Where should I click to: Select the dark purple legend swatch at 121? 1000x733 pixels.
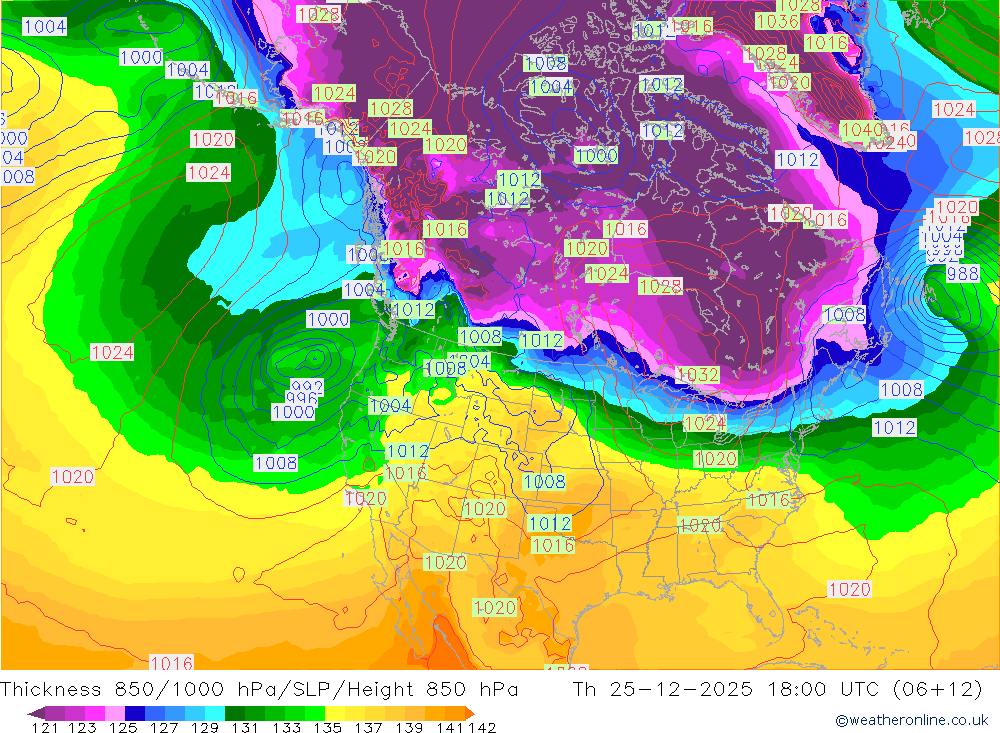click(x=55, y=713)
